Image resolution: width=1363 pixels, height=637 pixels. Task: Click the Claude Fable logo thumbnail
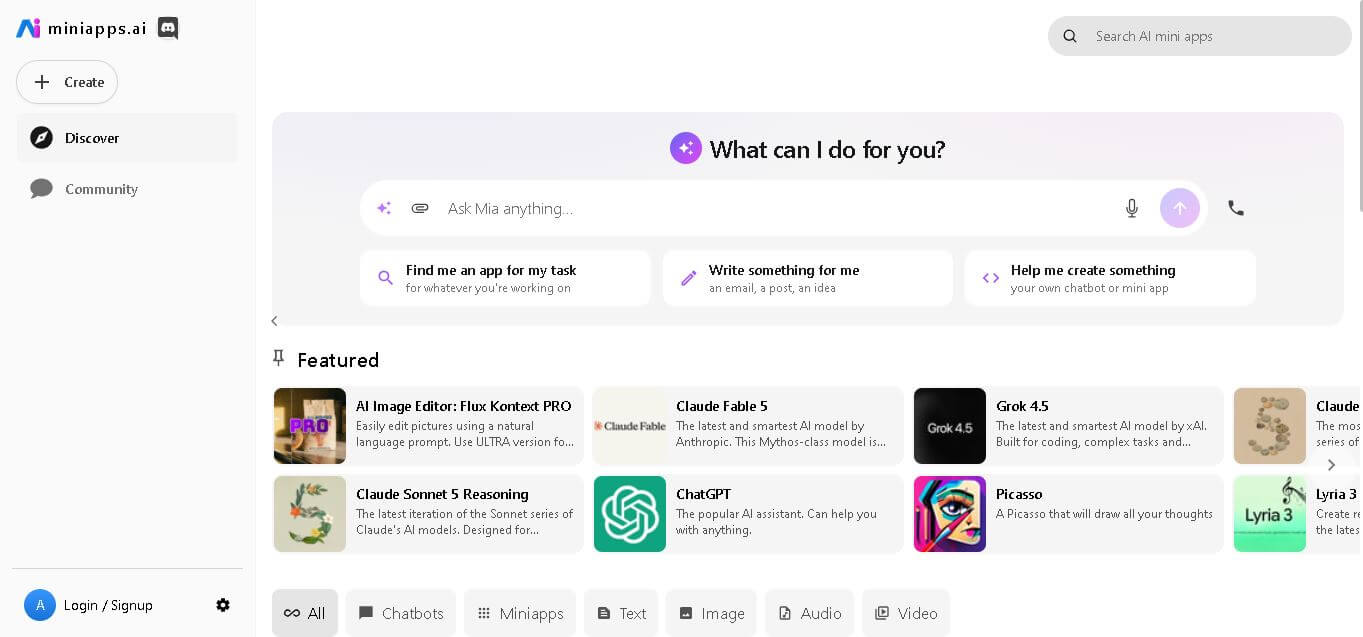630,426
